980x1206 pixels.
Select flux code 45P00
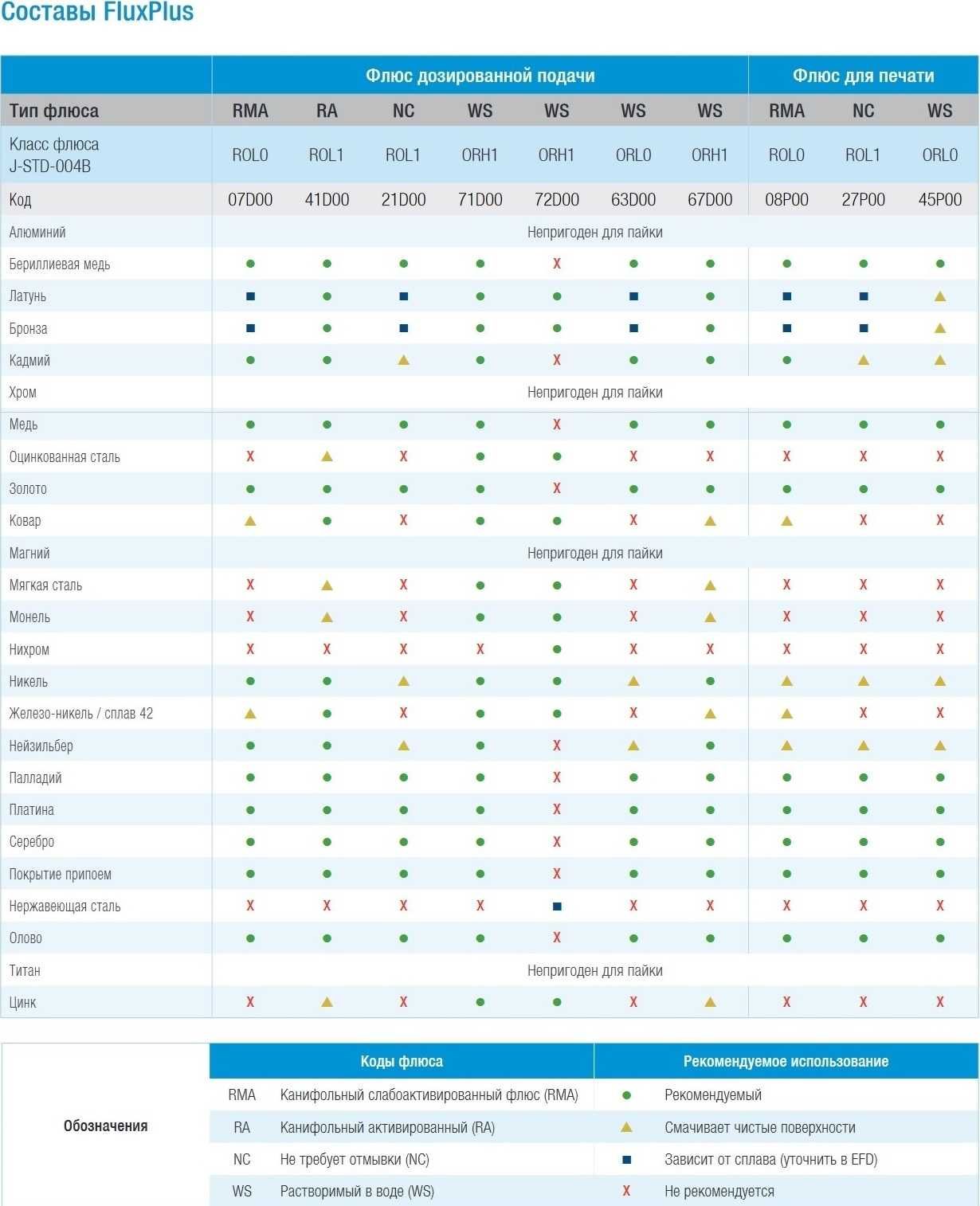tap(940, 200)
